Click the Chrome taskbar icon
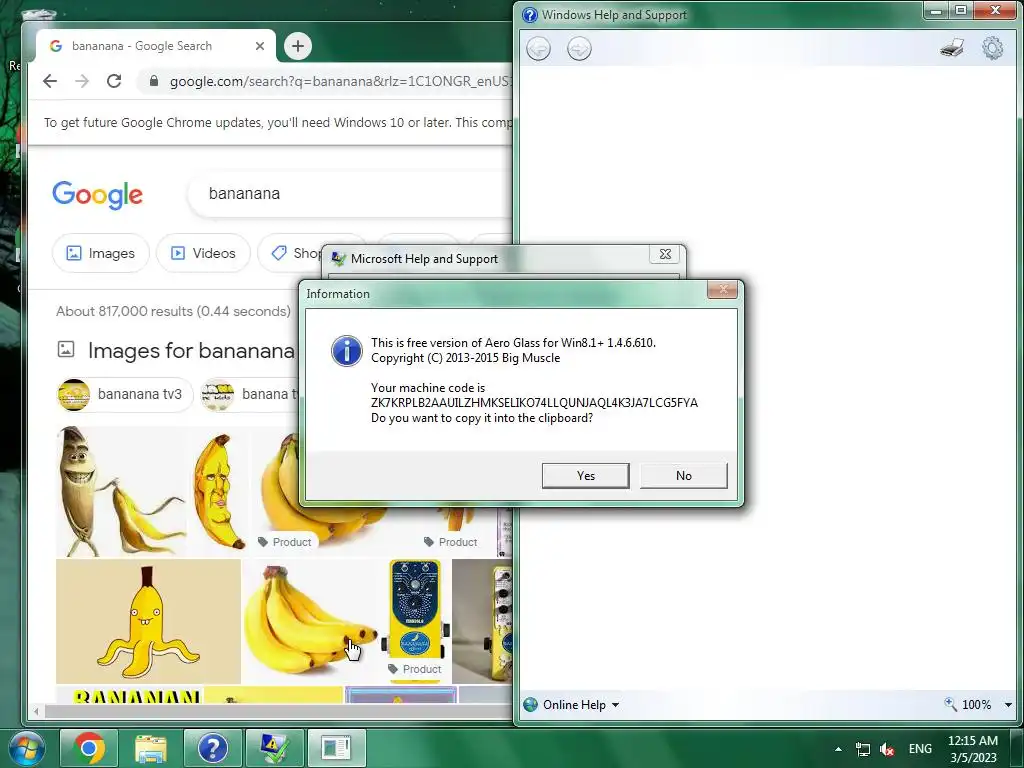This screenshot has width=1024, height=768. [89, 748]
